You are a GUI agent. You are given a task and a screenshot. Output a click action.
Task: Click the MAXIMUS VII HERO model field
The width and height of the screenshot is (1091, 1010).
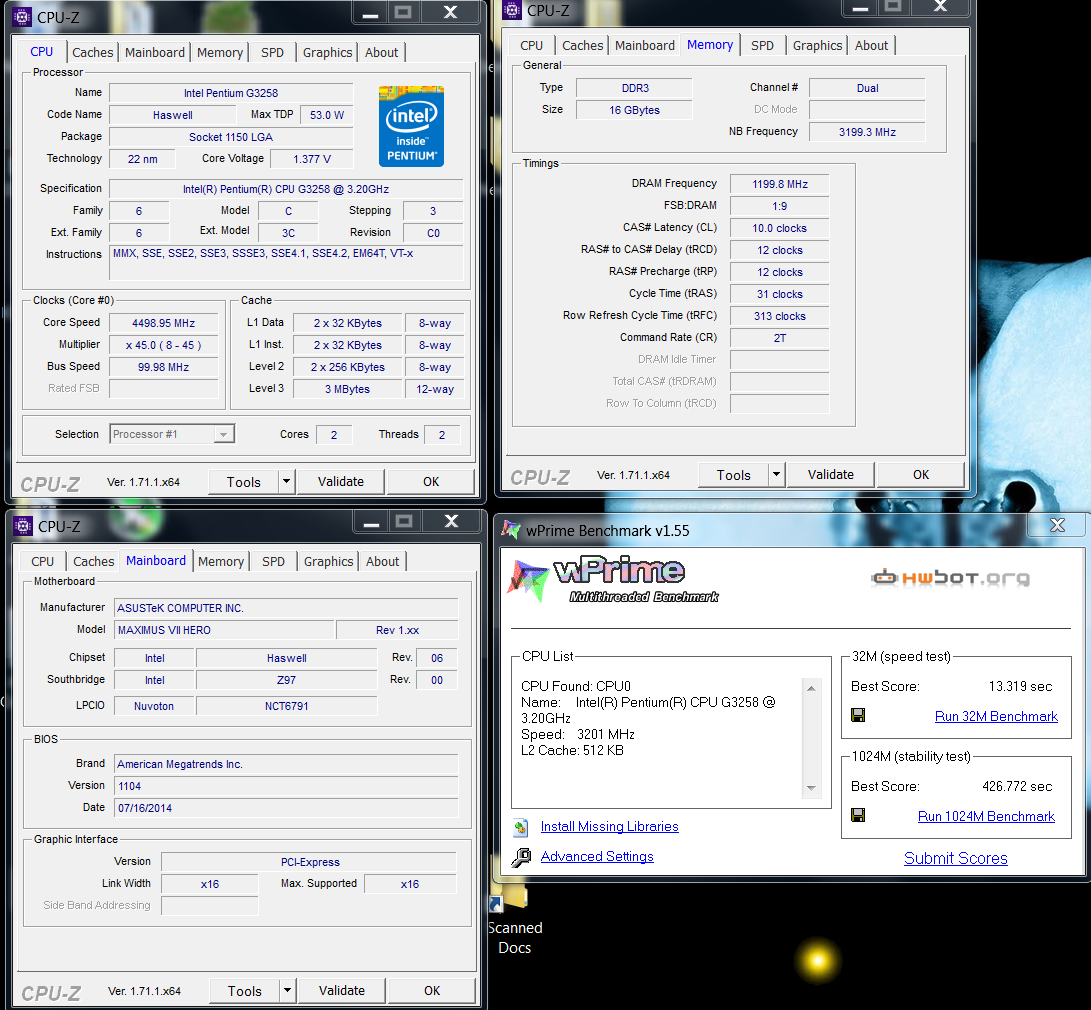pyautogui.click(x=224, y=630)
